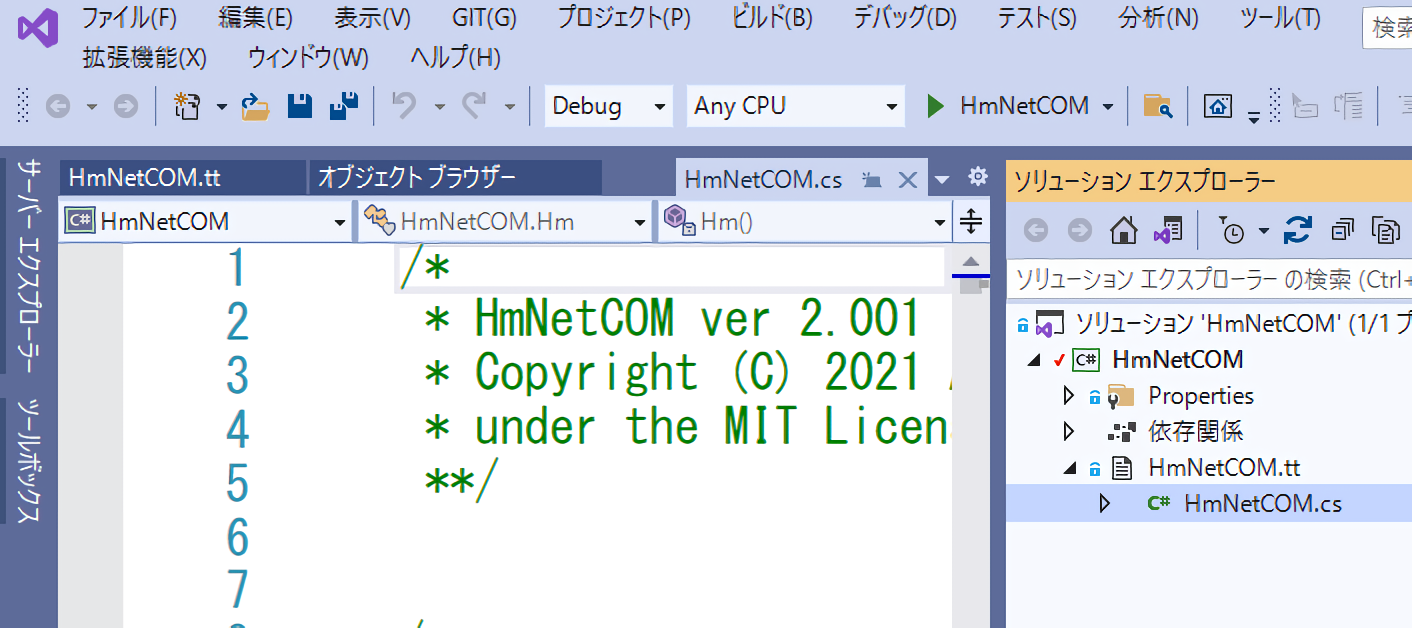This screenshot has height=628, width=1412.
Task: Open the Undo history dropdown arrow
Action: pyautogui.click(x=439, y=107)
